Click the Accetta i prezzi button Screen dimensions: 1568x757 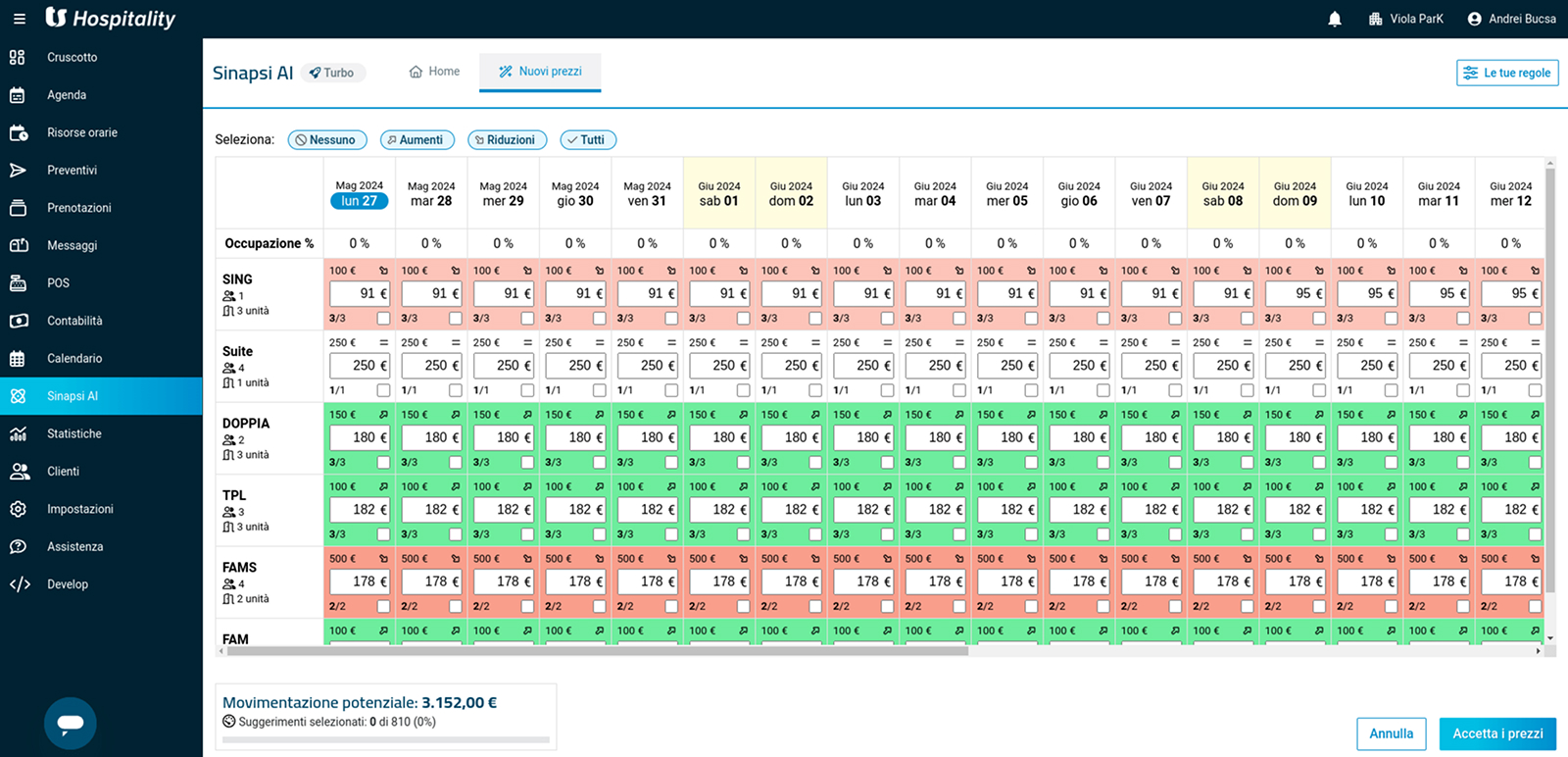point(1496,733)
